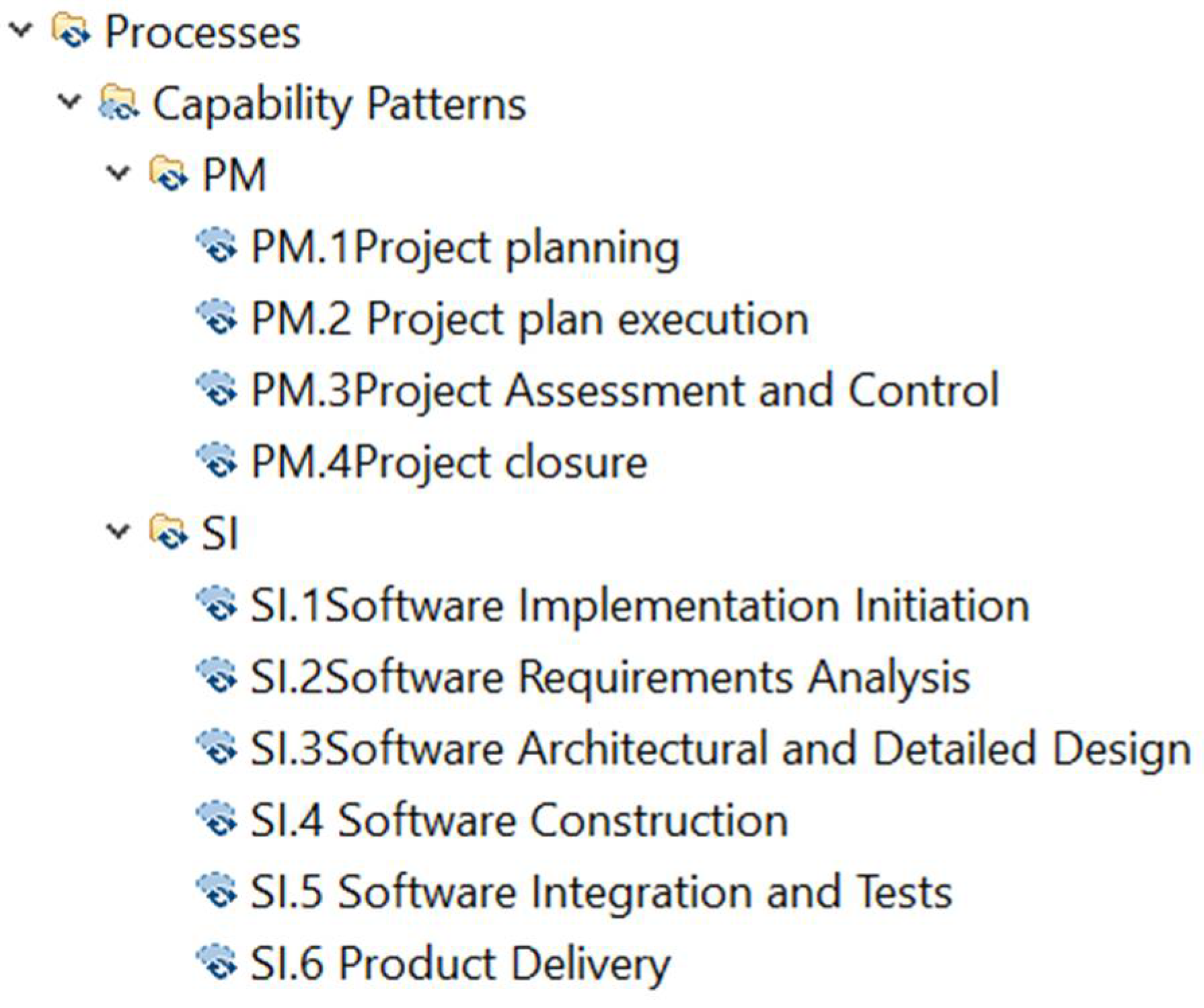Screen dimensions: 1204x1008
Task: Click the SI.6 Product Delivery pattern icon
Action: pos(217,963)
